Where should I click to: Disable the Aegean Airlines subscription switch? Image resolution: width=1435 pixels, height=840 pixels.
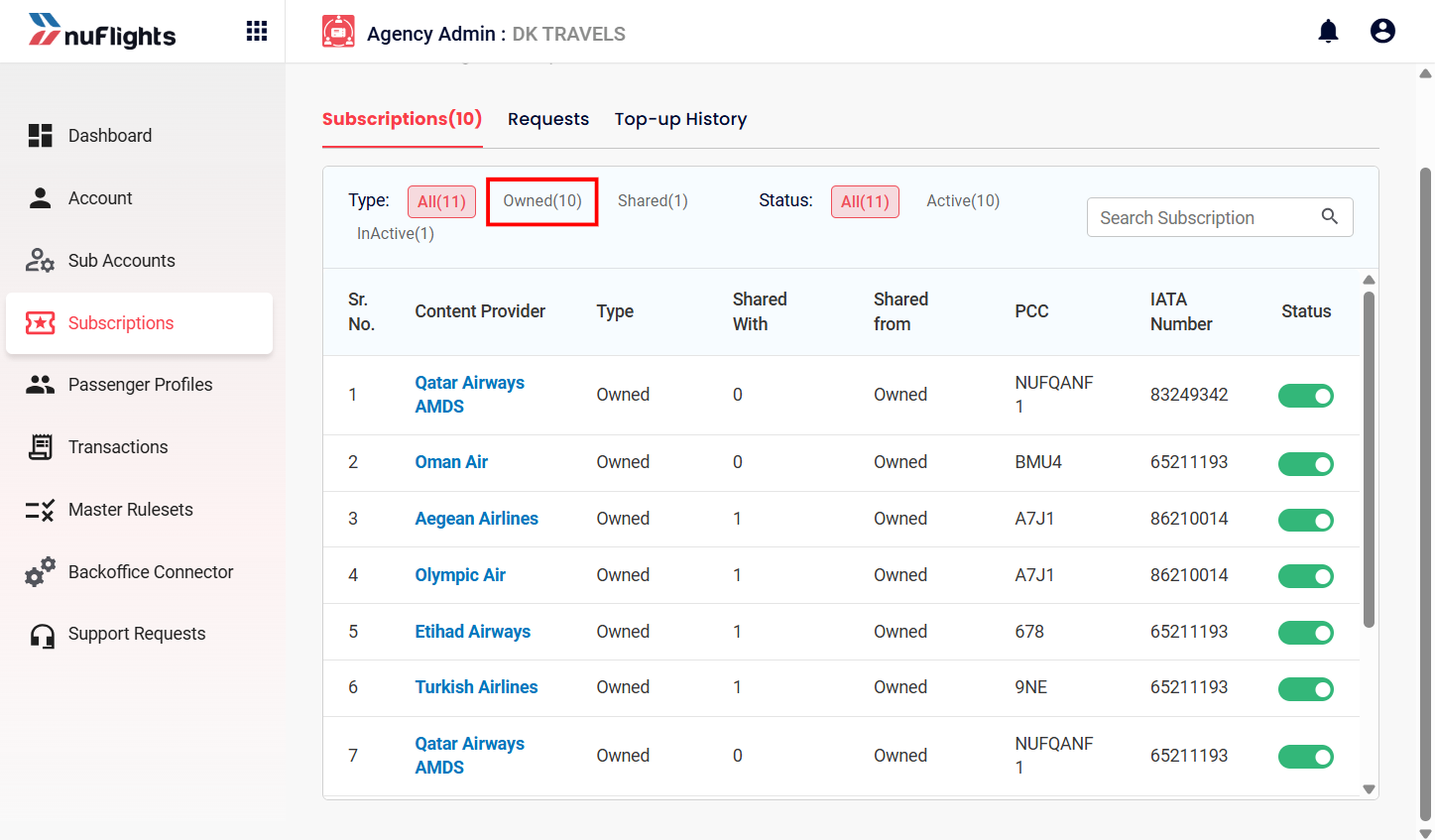tap(1306, 520)
